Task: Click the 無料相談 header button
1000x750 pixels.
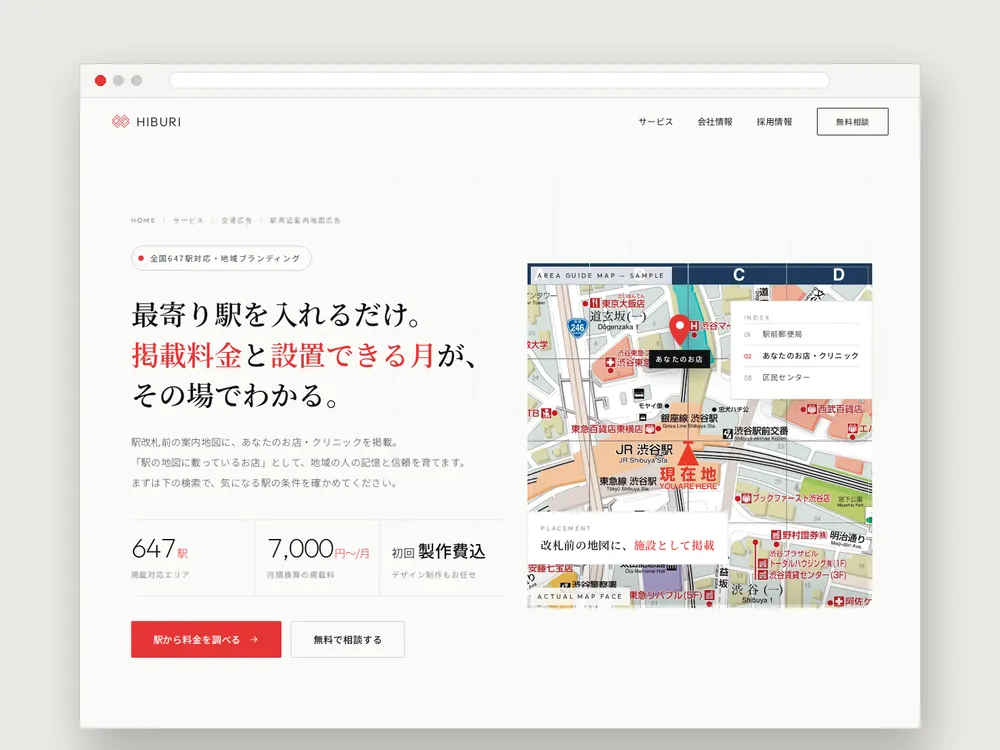Action: (x=853, y=122)
